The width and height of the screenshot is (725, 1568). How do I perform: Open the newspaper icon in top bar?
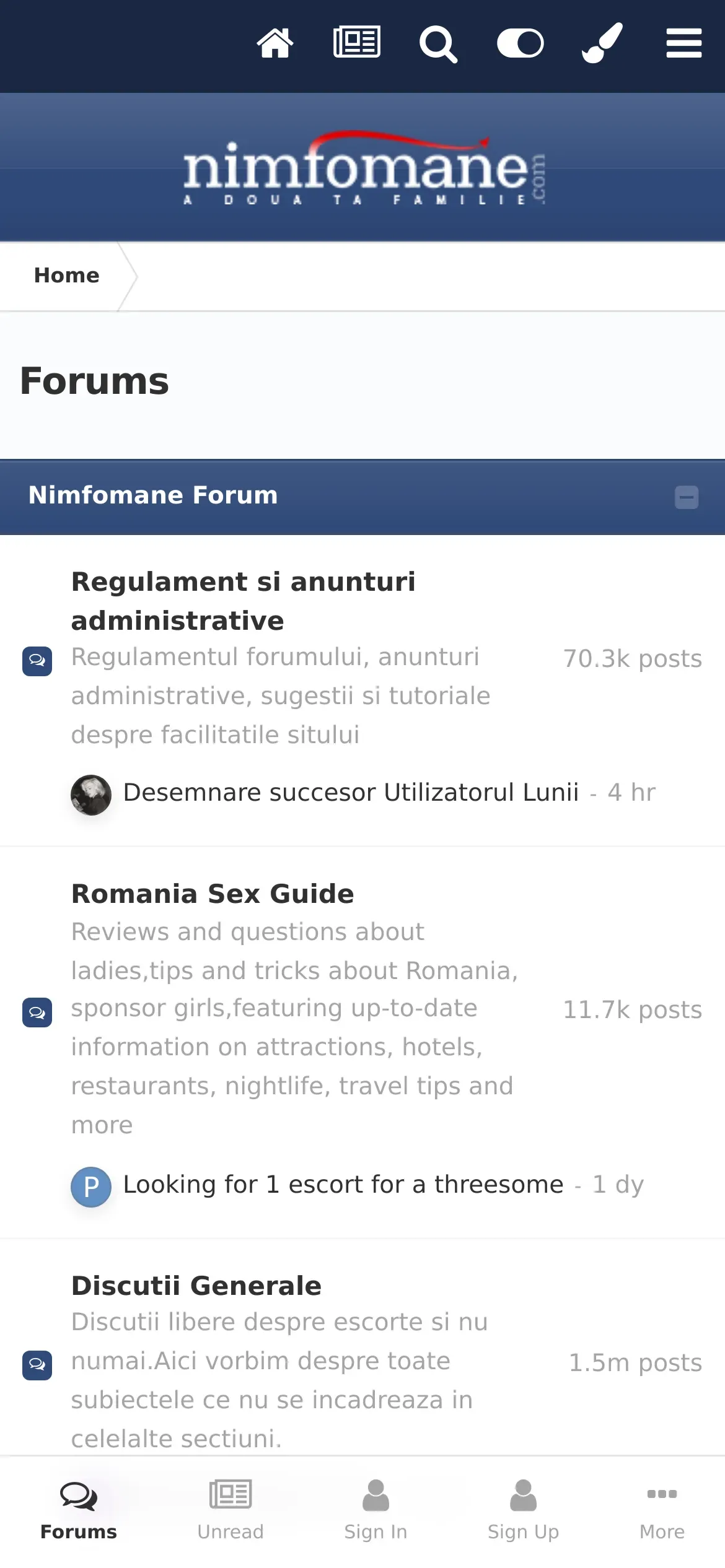[x=357, y=42]
